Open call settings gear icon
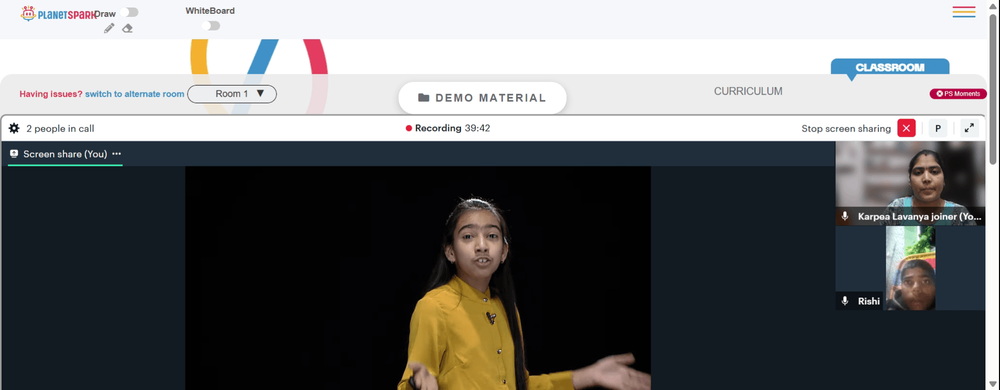Screen dimensions: 1000x390 pos(14,128)
